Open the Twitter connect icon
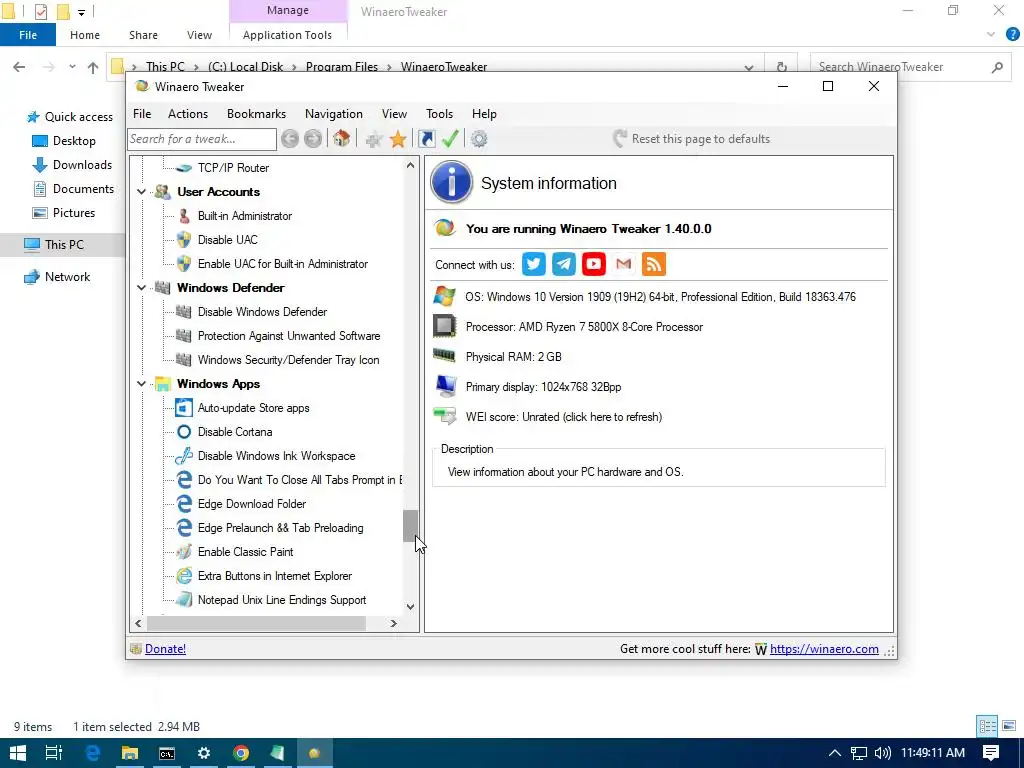Viewport: 1024px width, 768px height. click(x=534, y=264)
